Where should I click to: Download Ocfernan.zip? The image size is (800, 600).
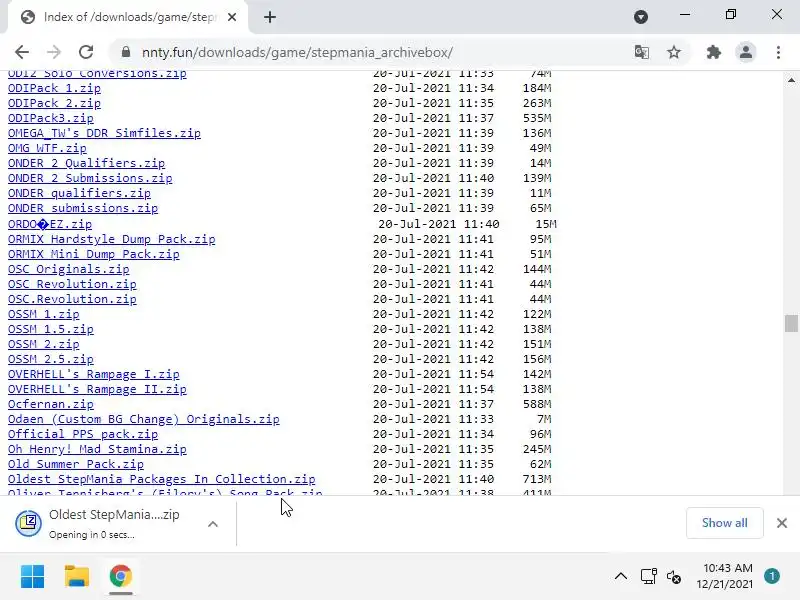click(51, 404)
